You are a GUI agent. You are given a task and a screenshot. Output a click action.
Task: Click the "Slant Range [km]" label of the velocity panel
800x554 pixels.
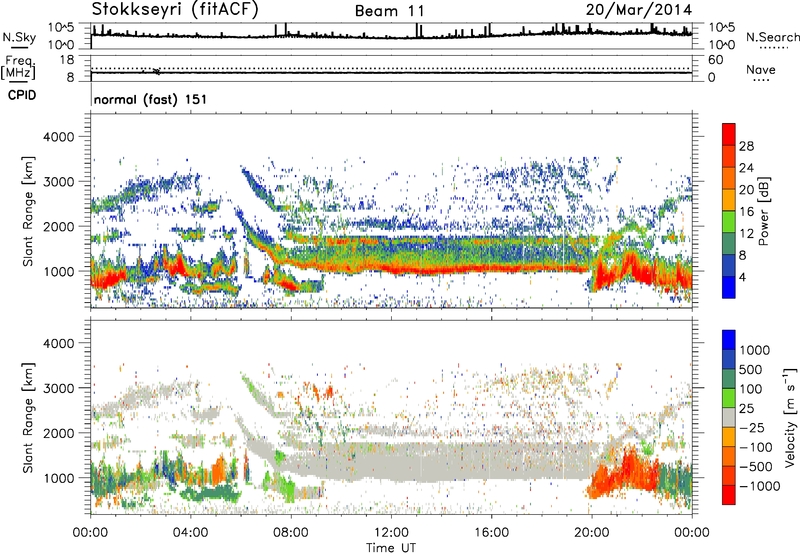point(28,417)
